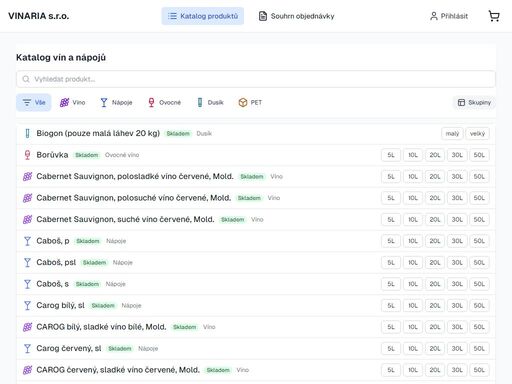Click cocktail icon beside Caboš, s
The image size is (512, 384).
coord(28,284)
